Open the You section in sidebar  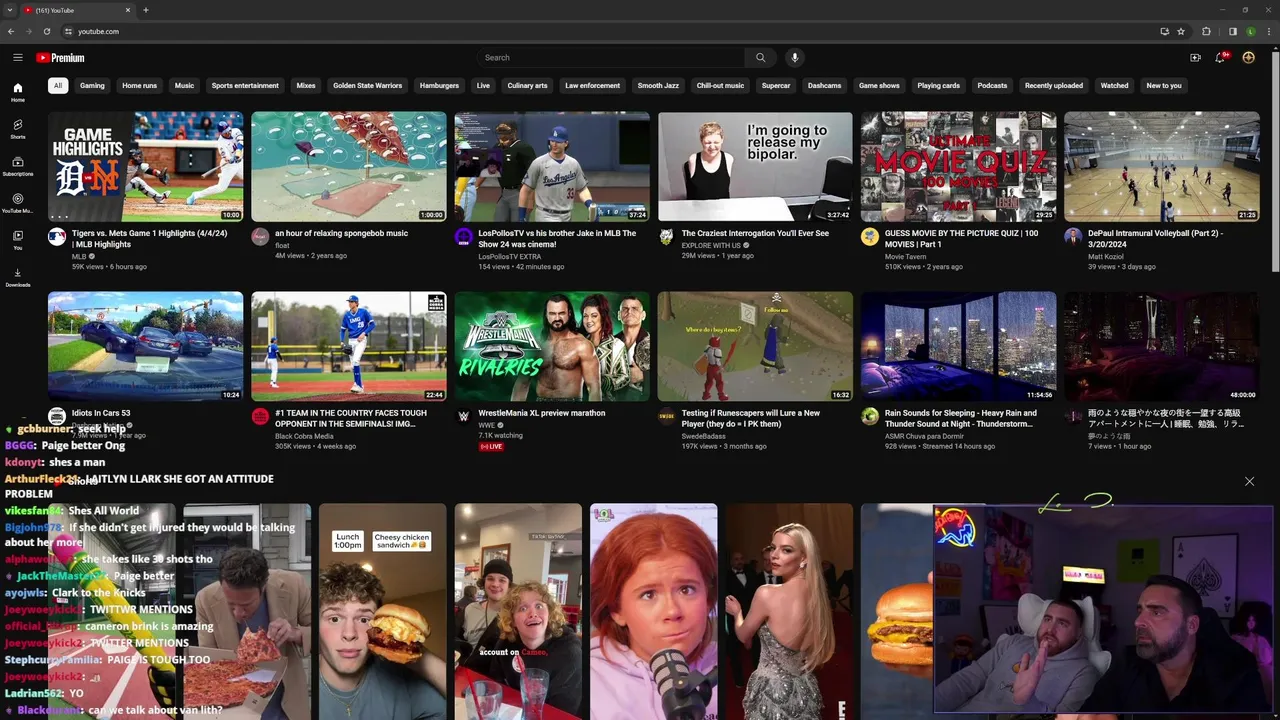coord(18,241)
